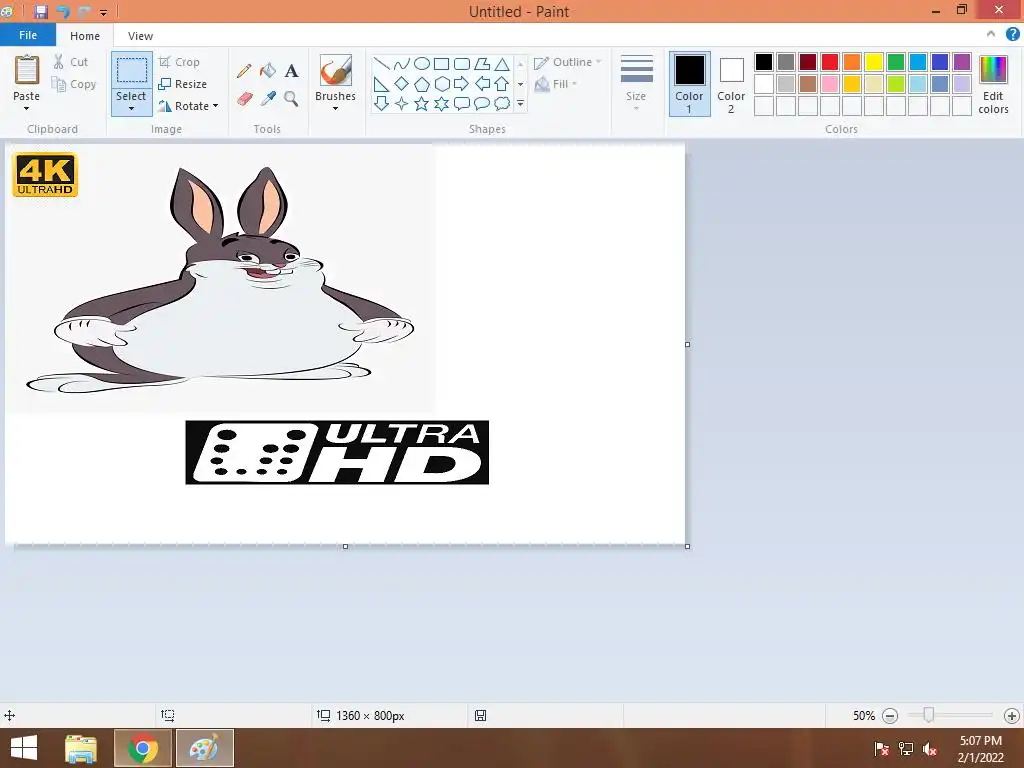Choose the Rectangle shape
Screen dimensions: 1024x768
point(441,63)
